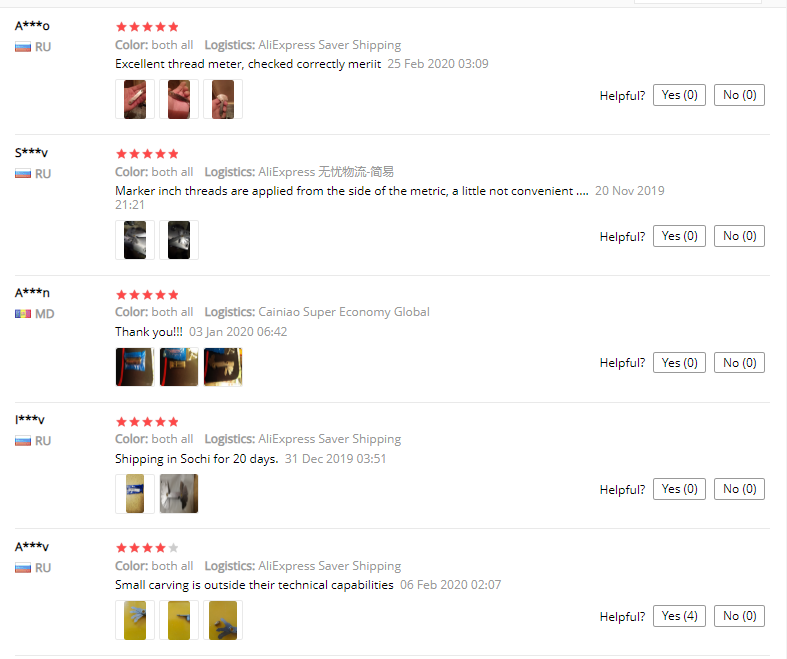
Task: Click the four-star rating of A***v's review
Action: (x=147, y=548)
